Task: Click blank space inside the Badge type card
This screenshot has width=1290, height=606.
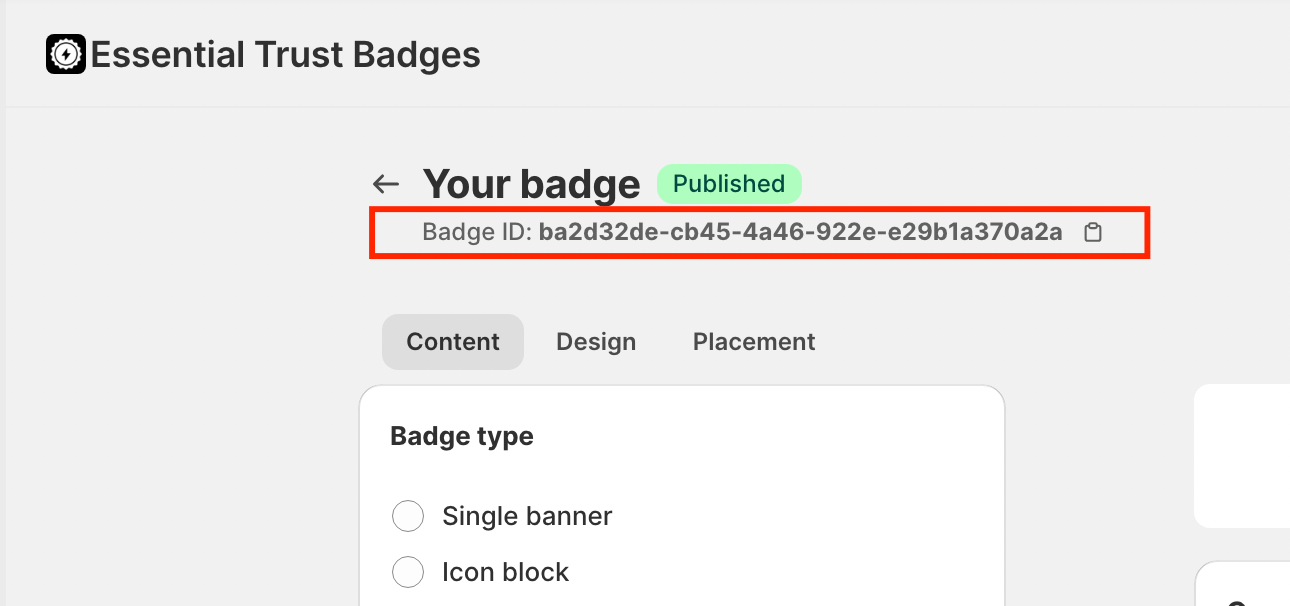Action: click(800, 480)
